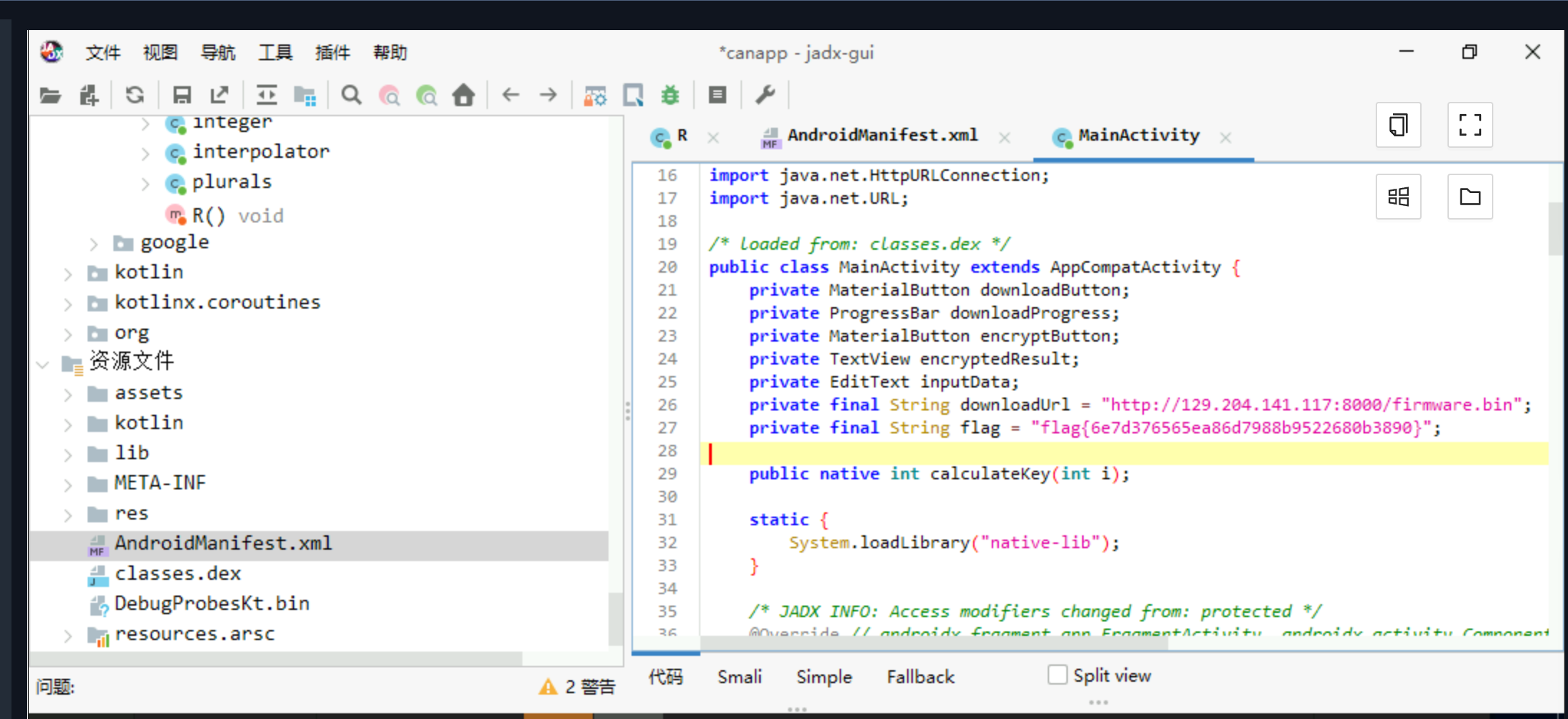This screenshot has width=1568, height=719.
Task: Expand the google package node
Action: pos(94,244)
